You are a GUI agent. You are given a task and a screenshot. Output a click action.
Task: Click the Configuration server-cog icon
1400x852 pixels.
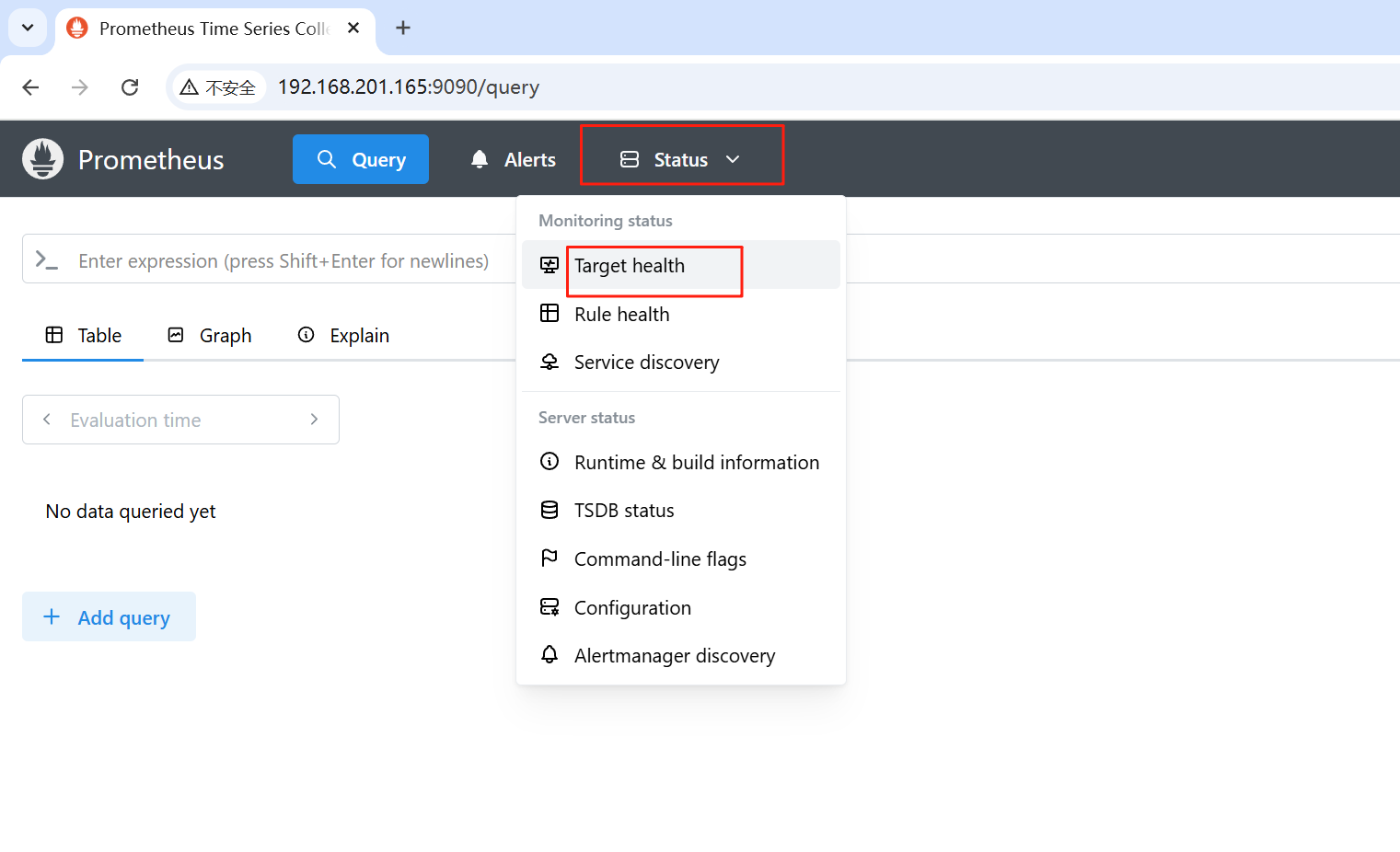[x=550, y=606]
